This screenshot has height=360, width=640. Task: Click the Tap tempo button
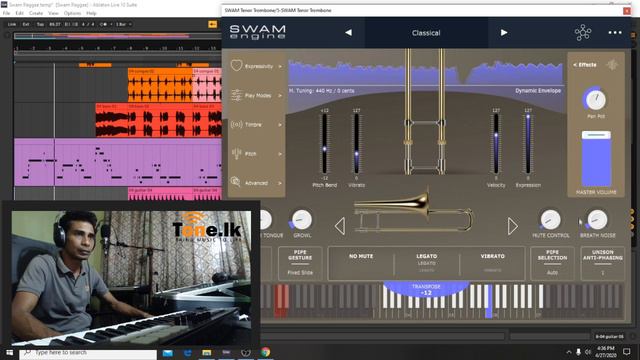tap(40, 24)
